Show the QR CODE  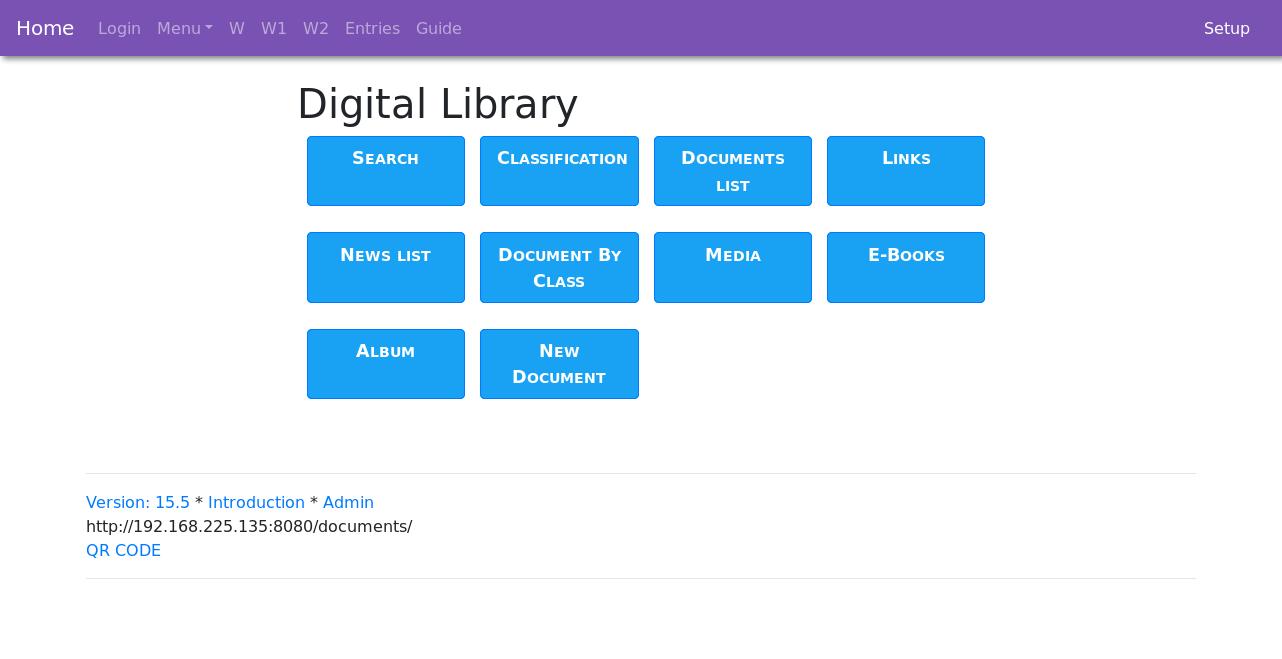(x=123, y=550)
